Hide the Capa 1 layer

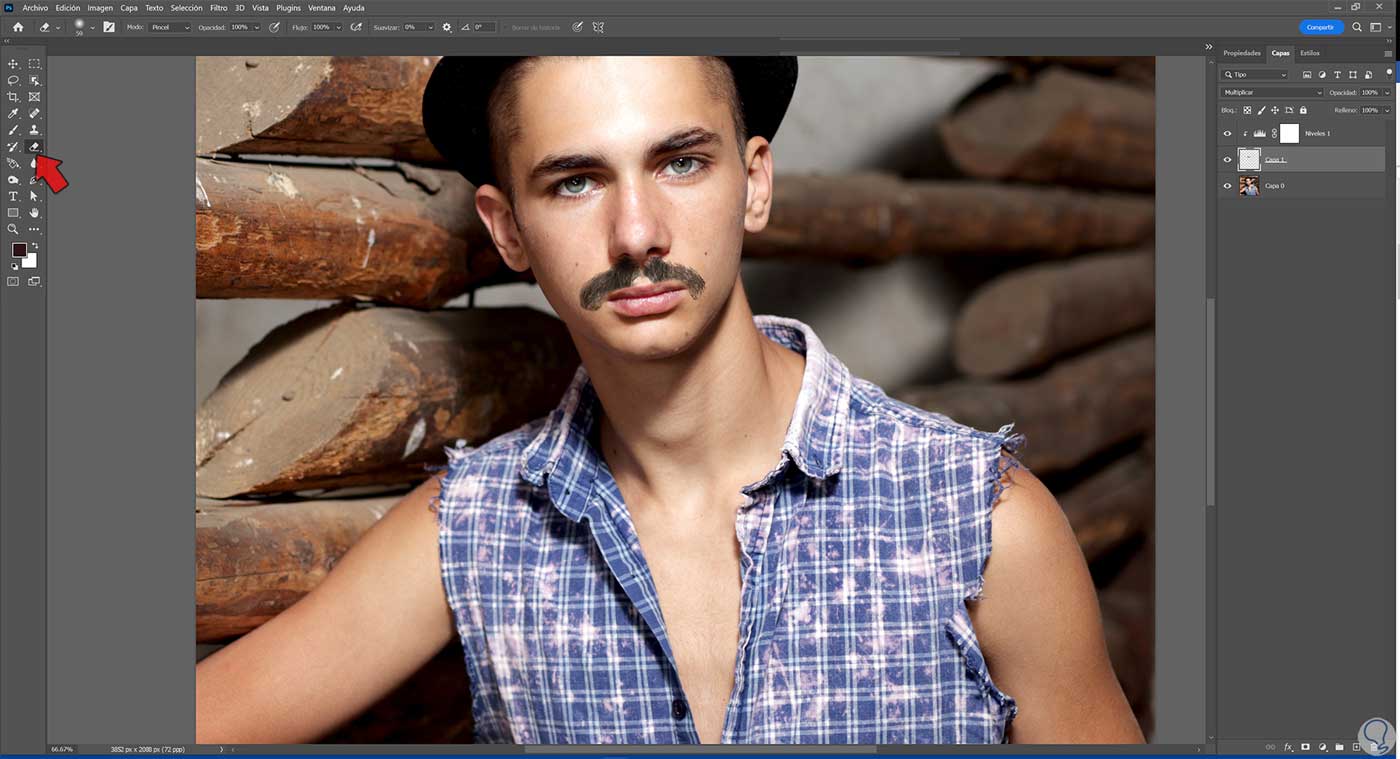click(x=1227, y=159)
